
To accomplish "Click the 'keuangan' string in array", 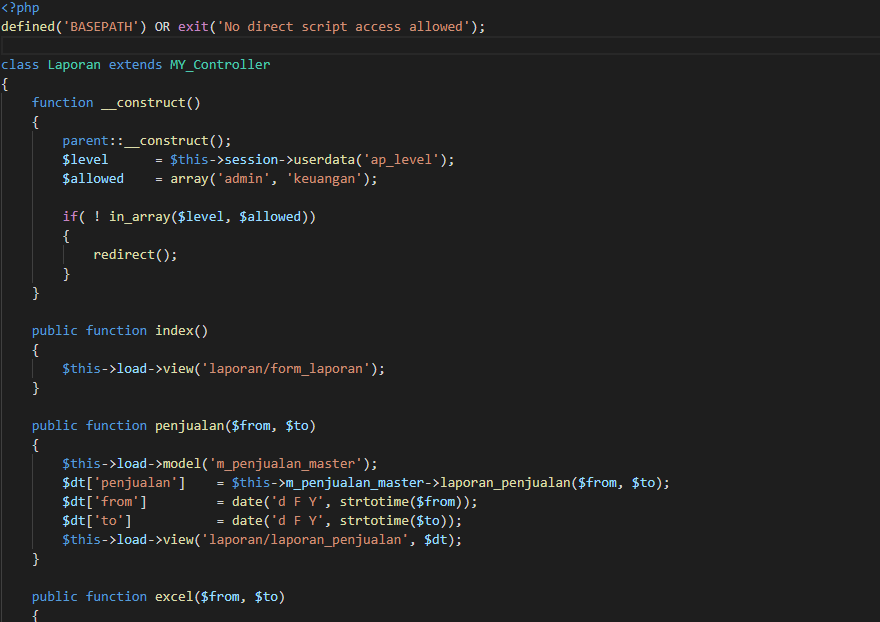I will tap(324, 179).
